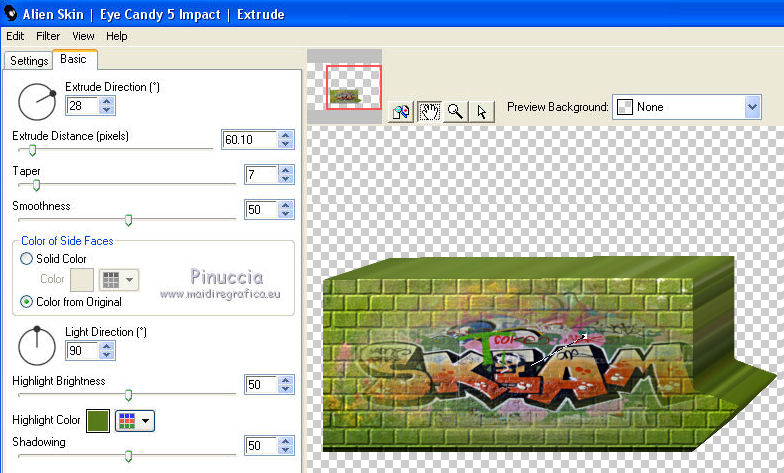The height and width of the screenshot is (473, 784).
Task: Click the side face Color swatch
Action: coord(82,280)
